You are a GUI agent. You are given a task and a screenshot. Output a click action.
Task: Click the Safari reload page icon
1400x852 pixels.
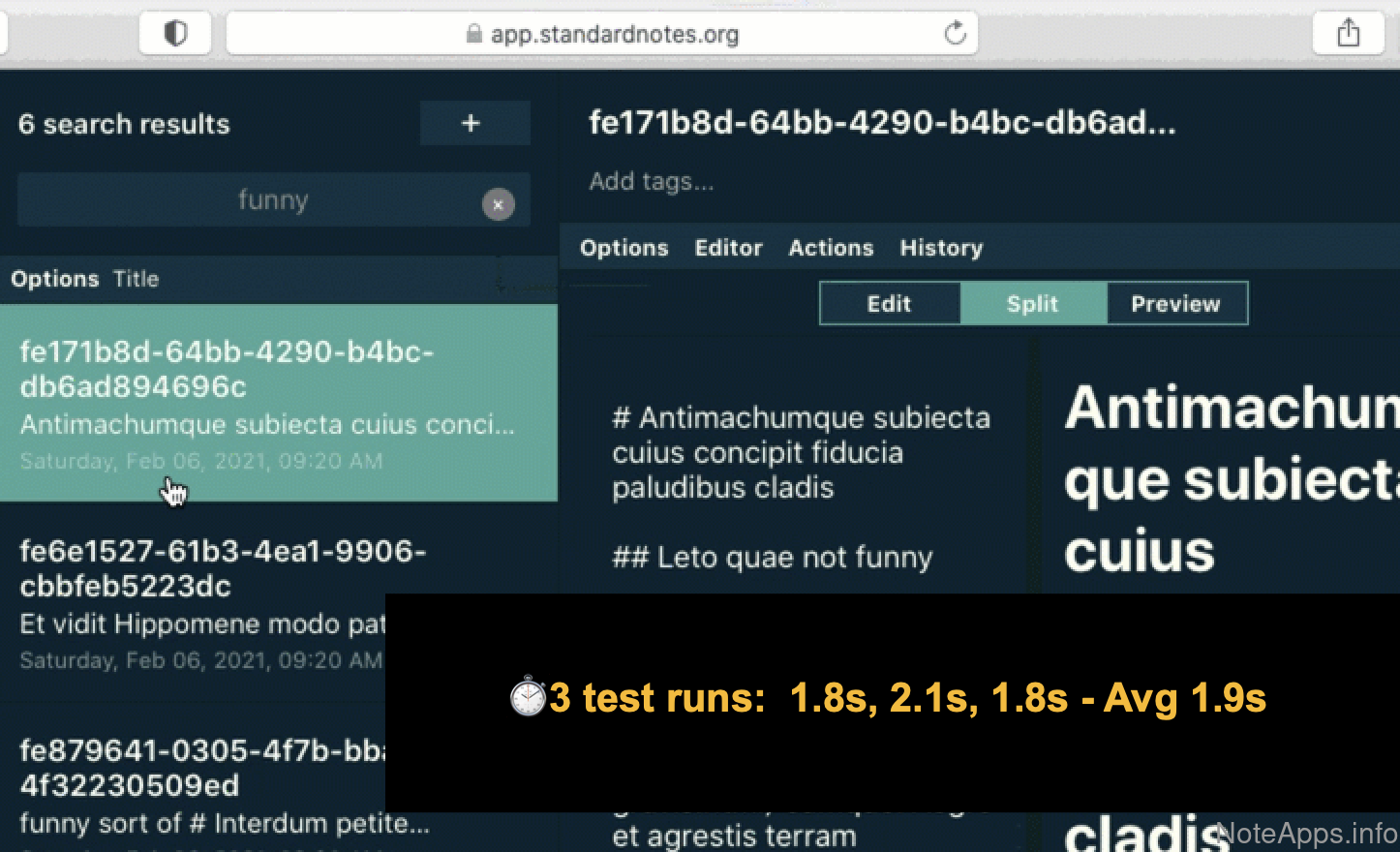coord(955,34)
